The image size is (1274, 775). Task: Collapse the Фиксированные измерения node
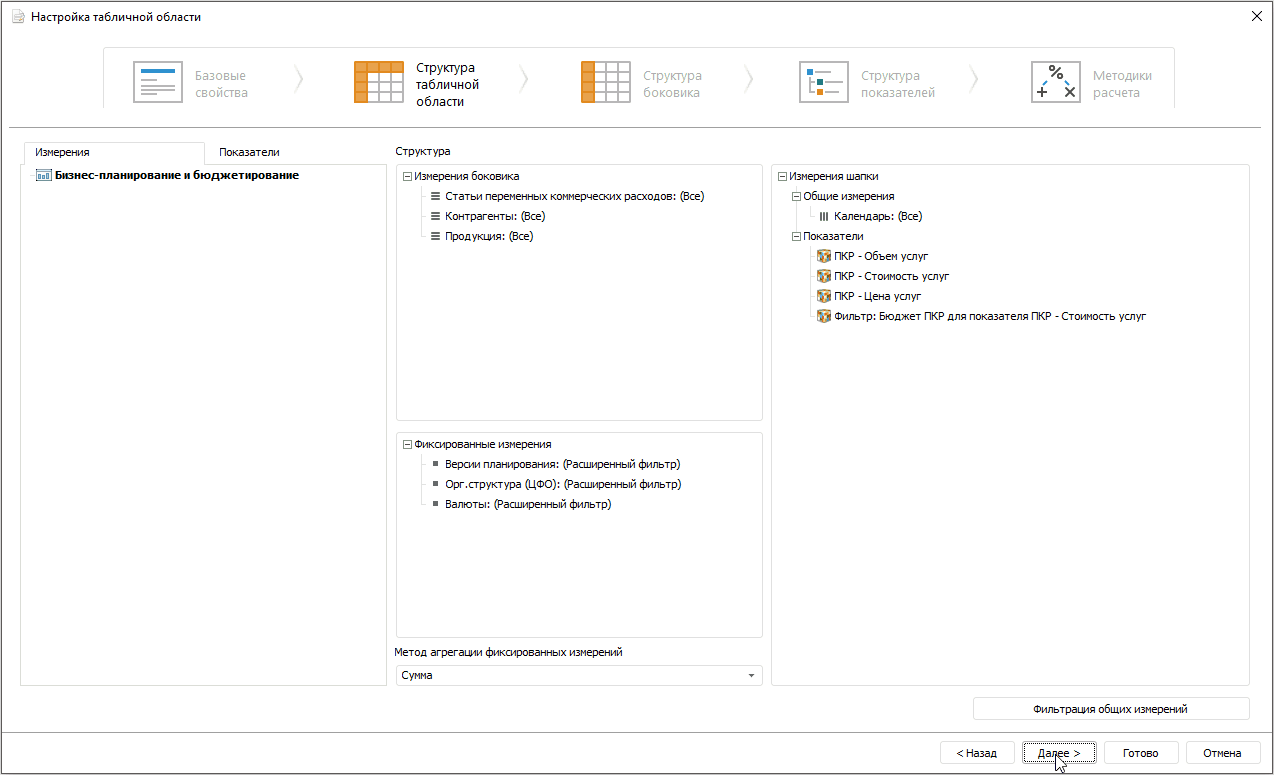(407, 444)
